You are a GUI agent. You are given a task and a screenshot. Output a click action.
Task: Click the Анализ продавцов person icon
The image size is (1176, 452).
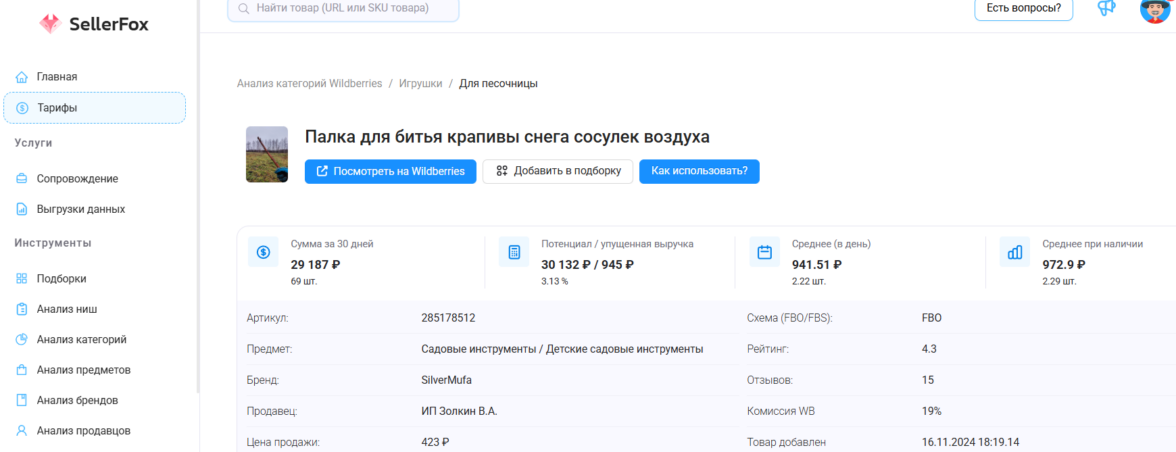pos(21,431)
